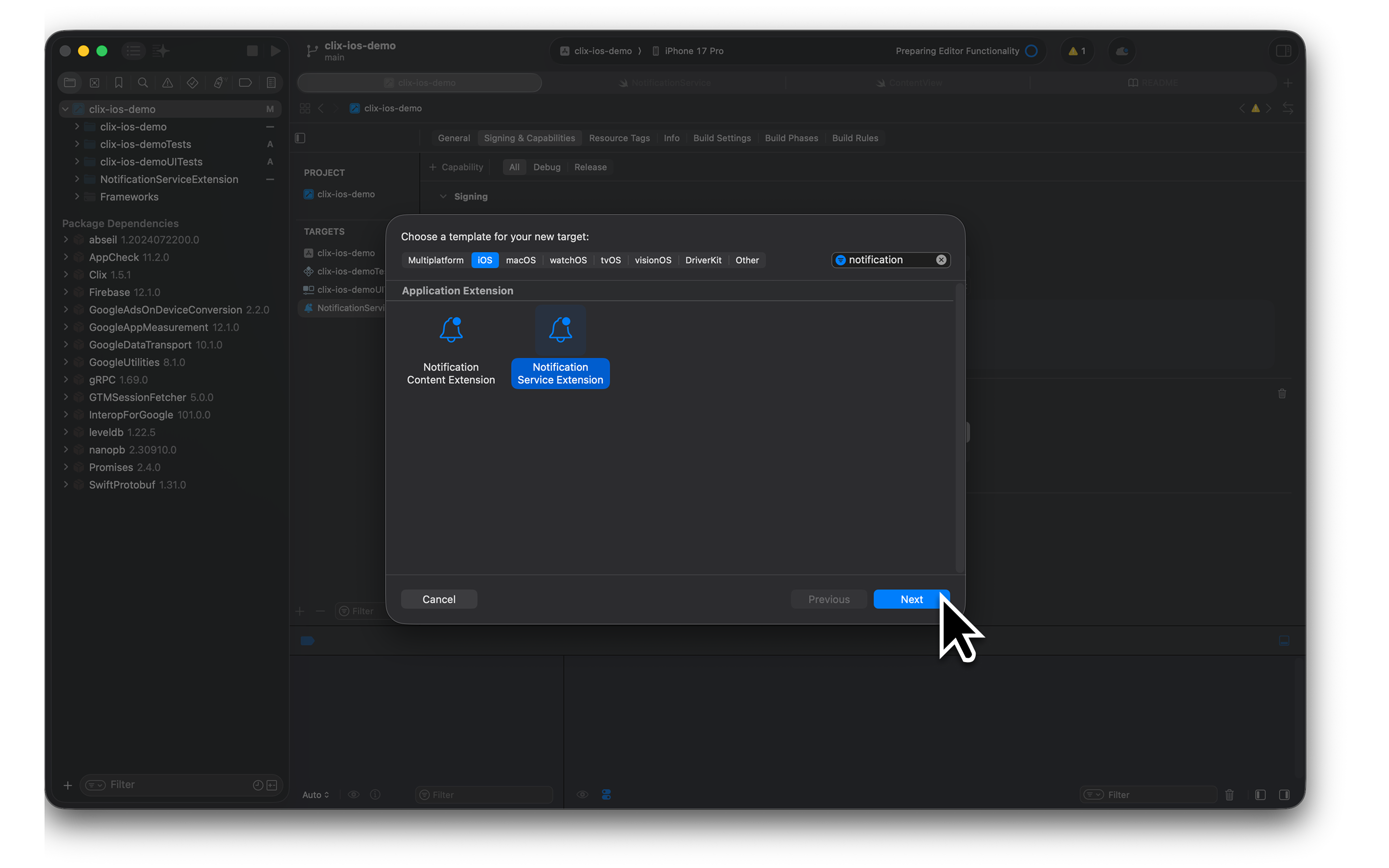1389x868 pixels.
Task: Open the Bookmark navigator
Action: click(x=119, y=82)
